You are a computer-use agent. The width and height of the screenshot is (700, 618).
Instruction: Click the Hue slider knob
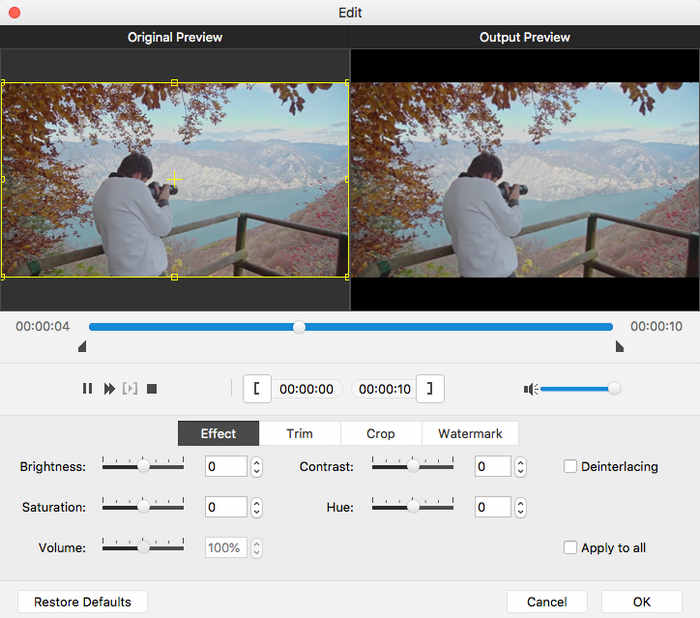[413, 507]
